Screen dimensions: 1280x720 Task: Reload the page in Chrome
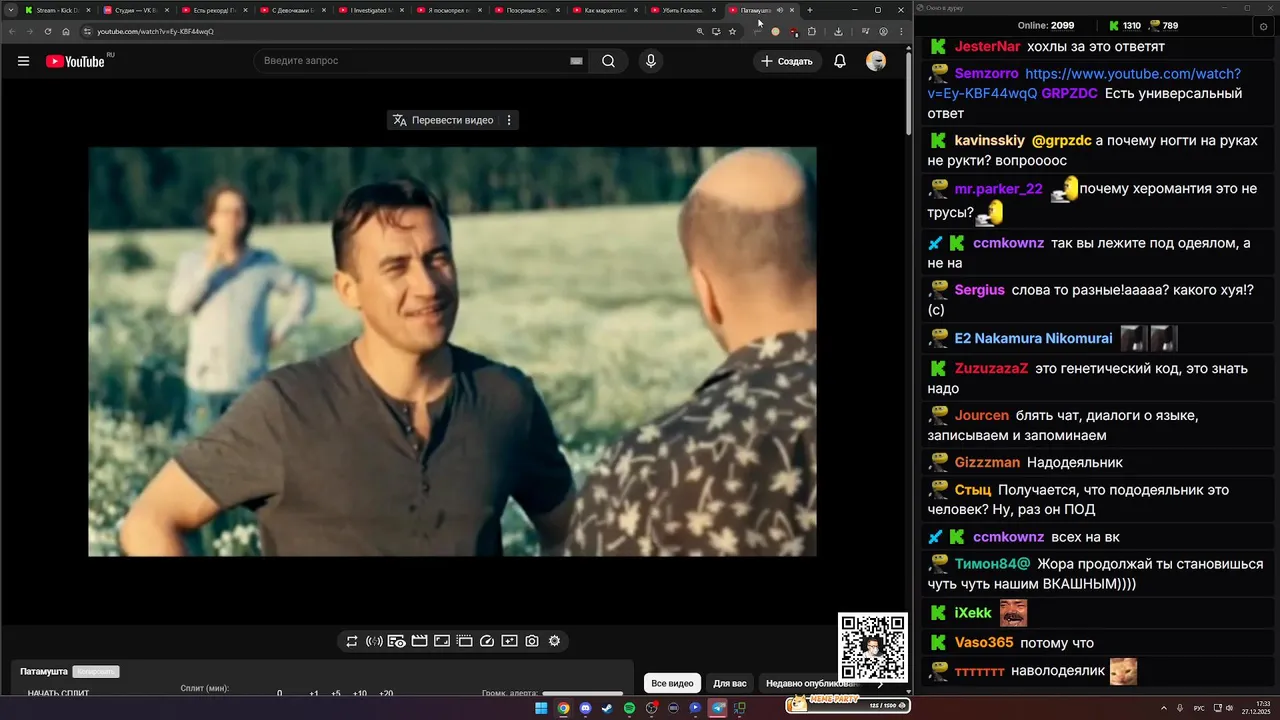(48, 31)
